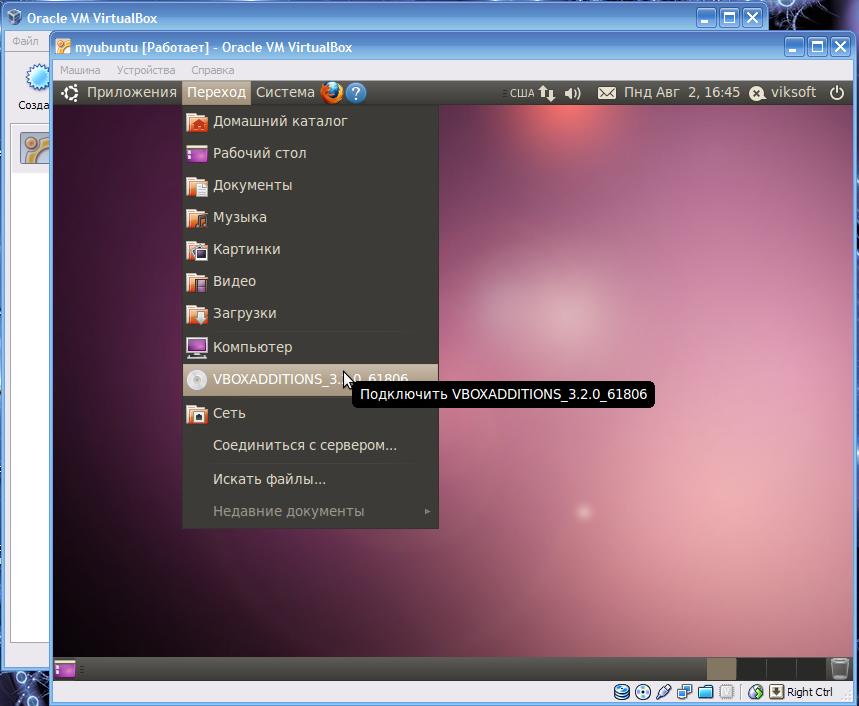Click the power shutdown icon in panel

tap(837, 93)
